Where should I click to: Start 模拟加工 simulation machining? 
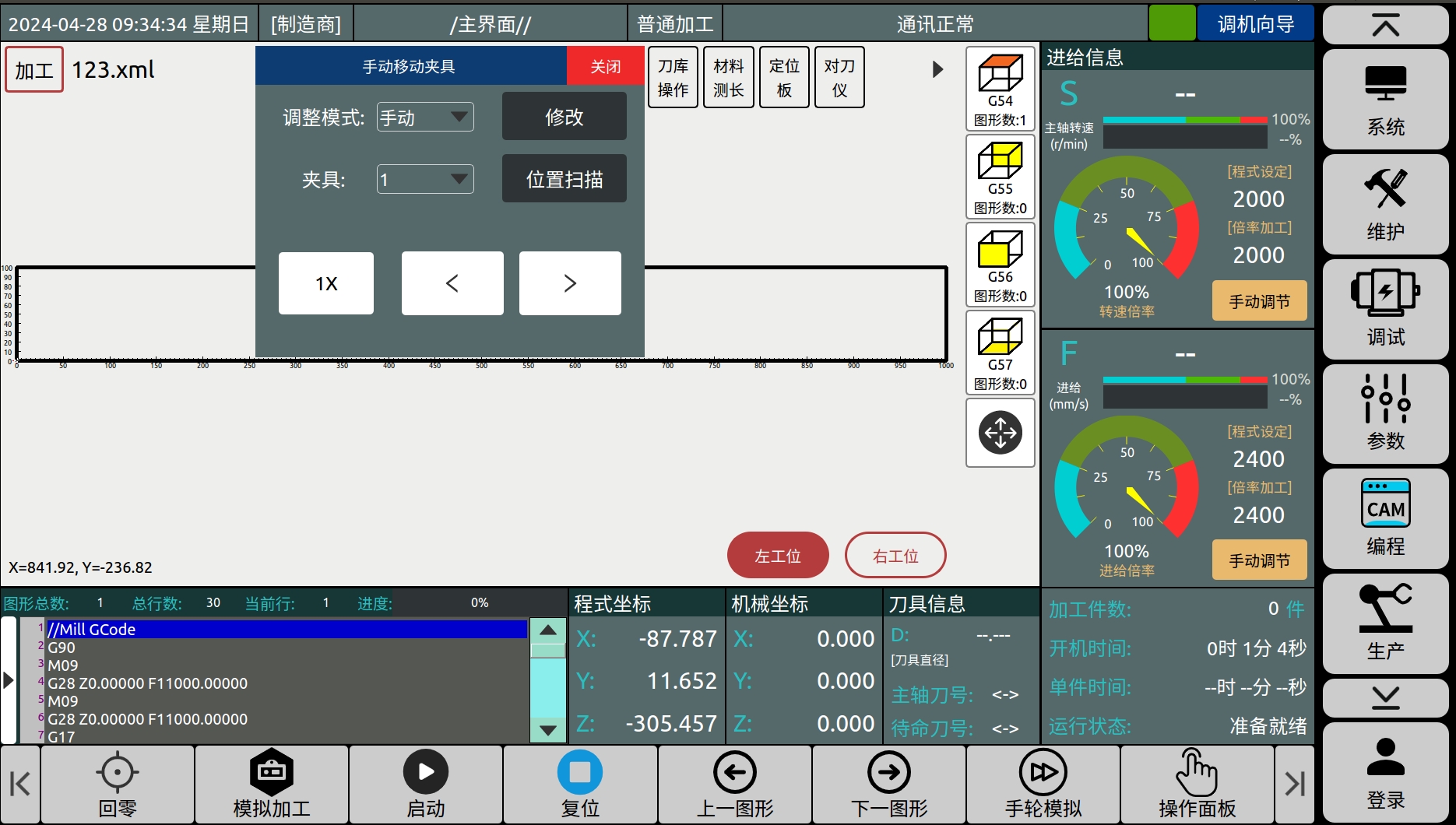pyautogui.click(x=272, y=785)
